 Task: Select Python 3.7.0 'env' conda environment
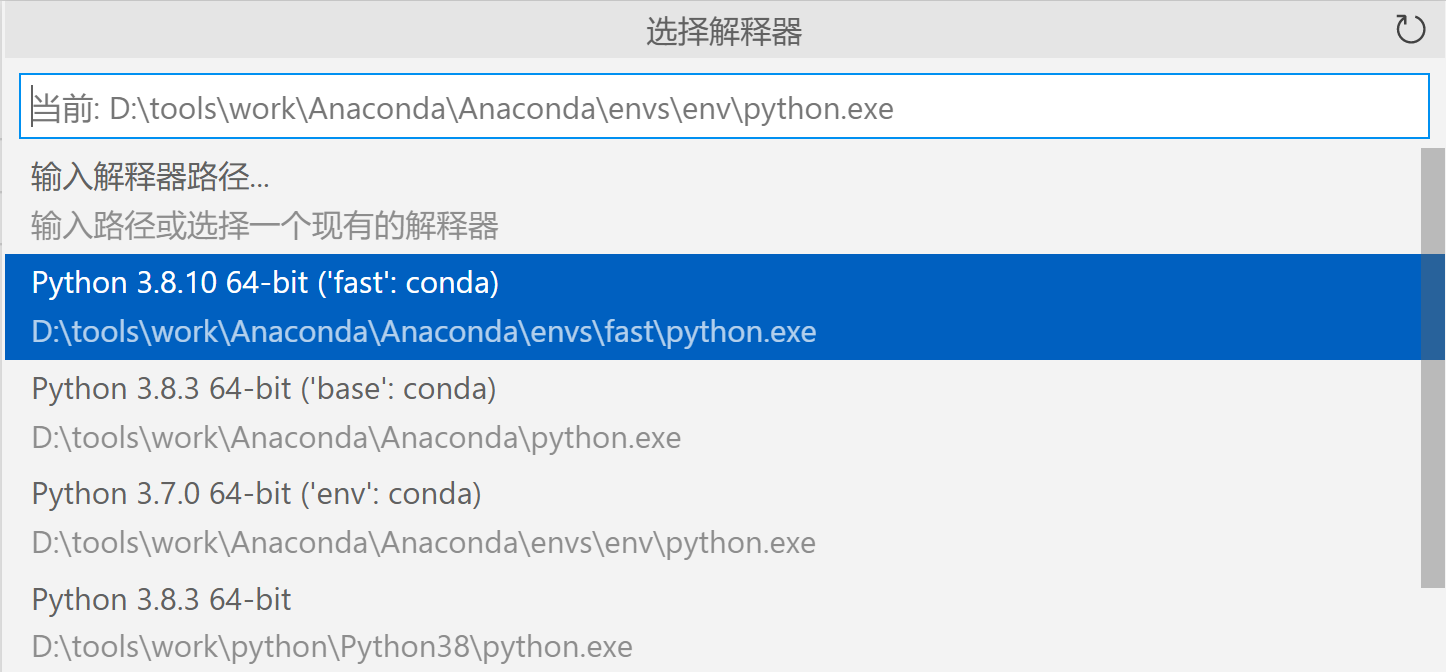[x=256, y=493]
